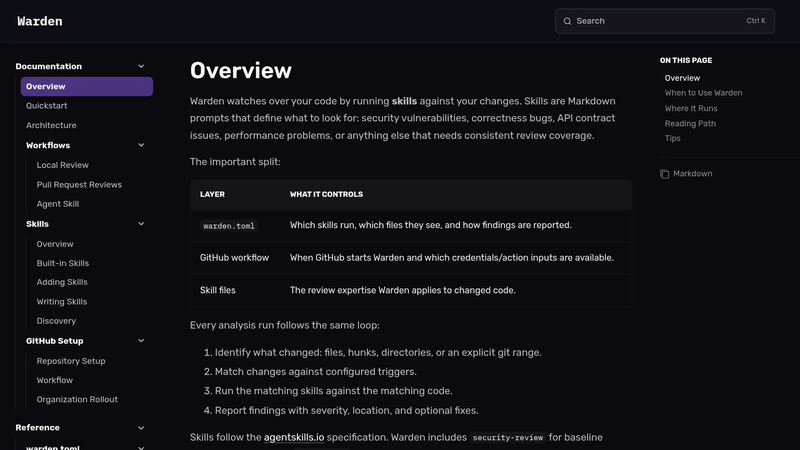Go to Pull Request Reviews
Viewport: 800px width, 450px height.
[79, 185]
